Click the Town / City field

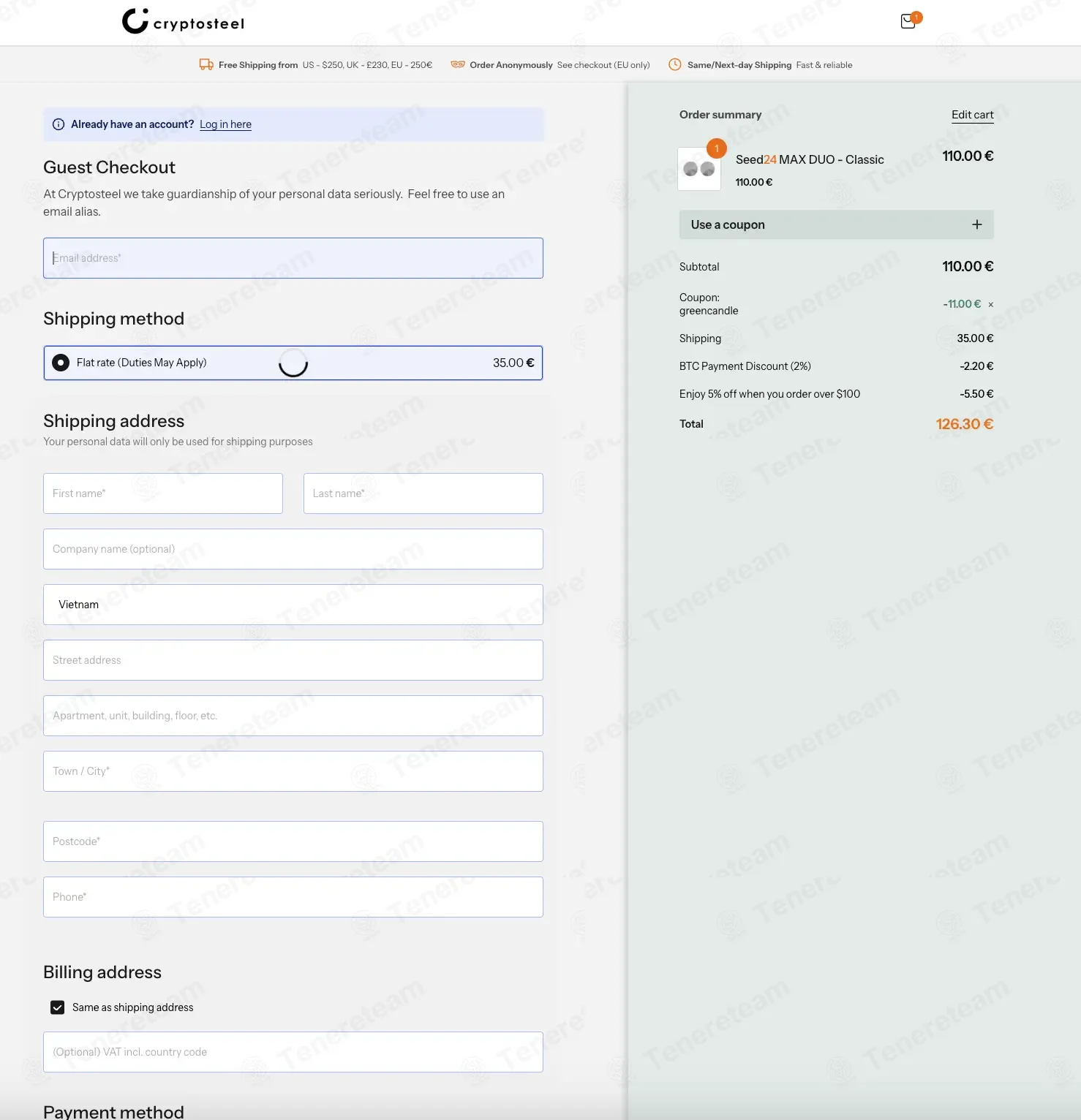[x=293, y=771]
